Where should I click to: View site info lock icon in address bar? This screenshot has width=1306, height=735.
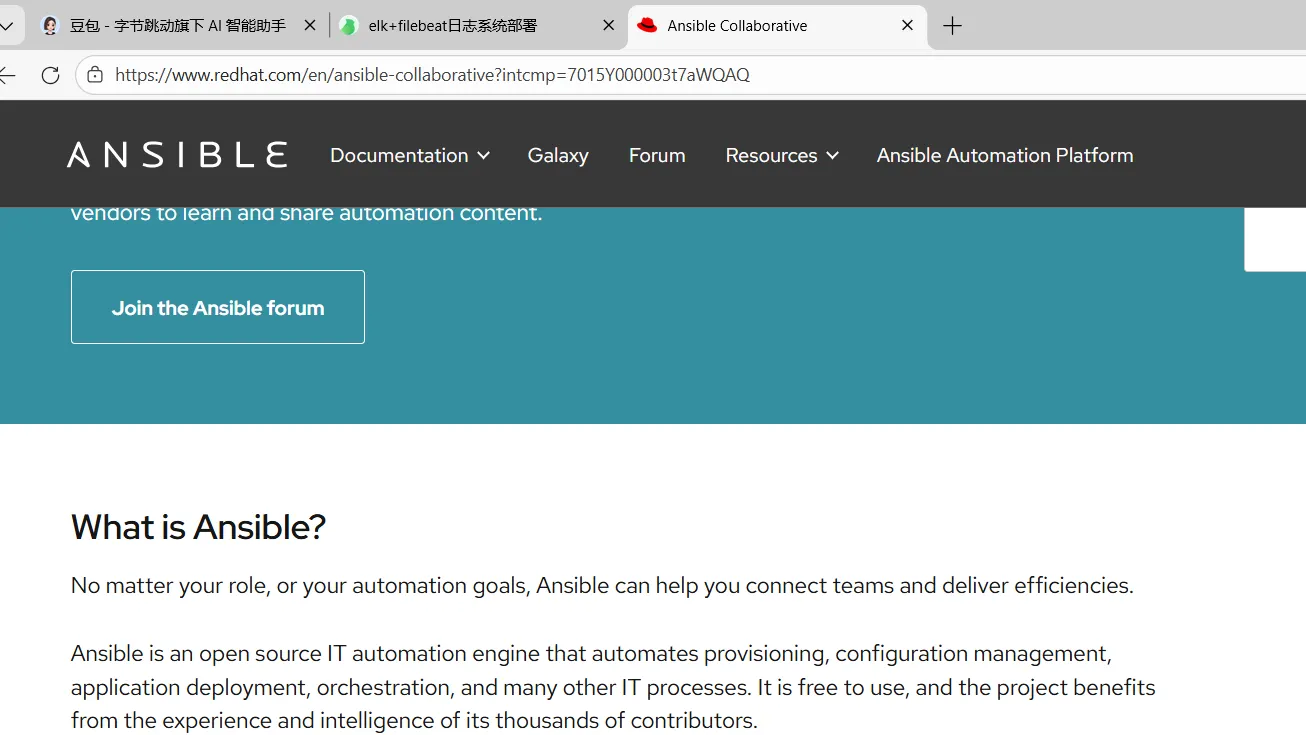(95, 75)
